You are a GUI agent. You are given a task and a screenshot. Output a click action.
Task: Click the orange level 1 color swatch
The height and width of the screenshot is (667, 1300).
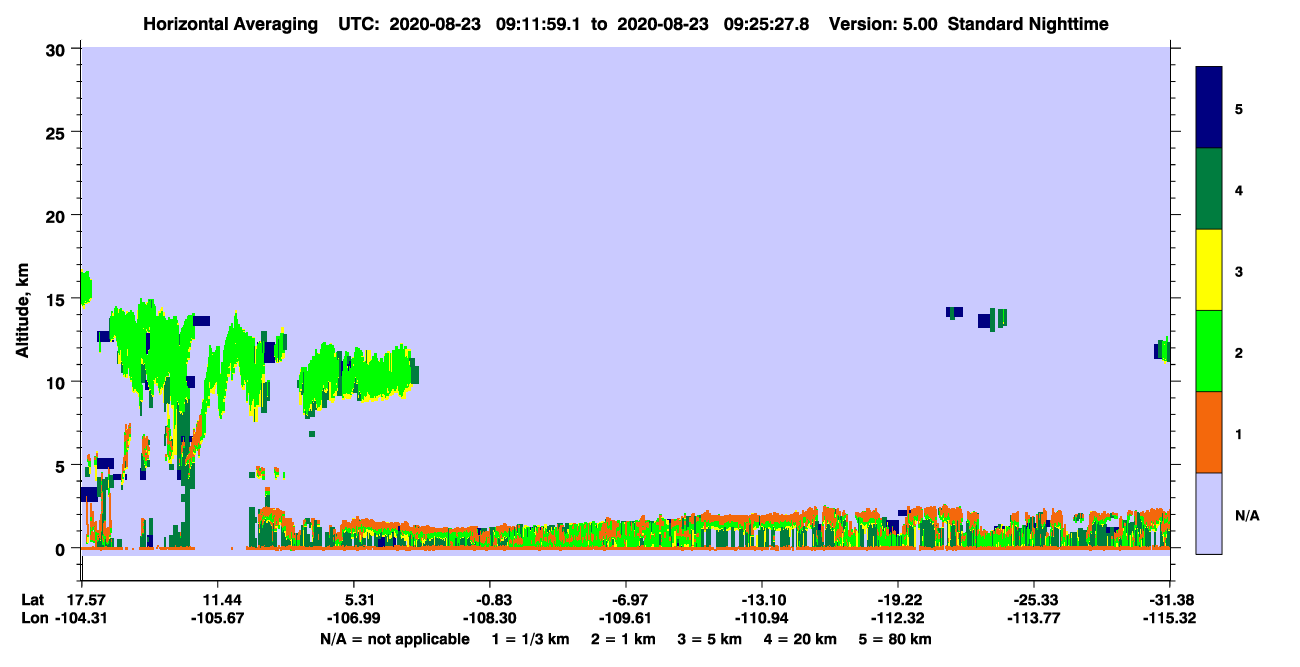click(x=1209, y=432)
